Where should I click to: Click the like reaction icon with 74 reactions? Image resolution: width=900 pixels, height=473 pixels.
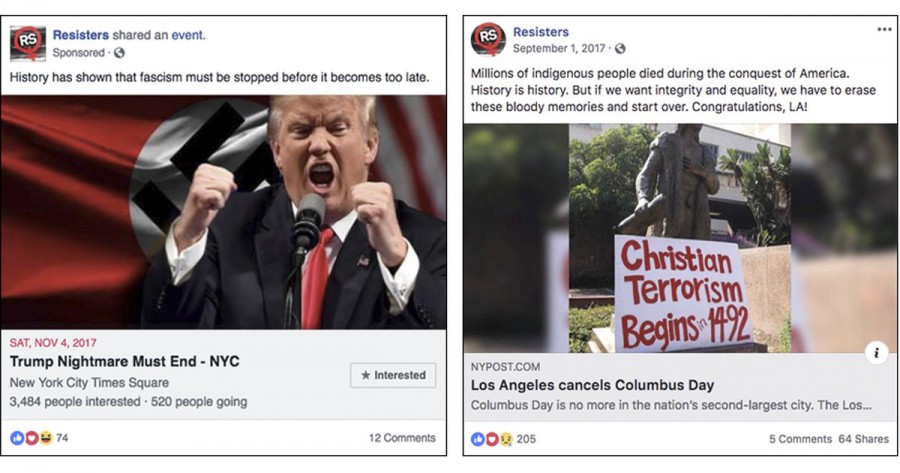pyautogui.click(x=17, y=438)
